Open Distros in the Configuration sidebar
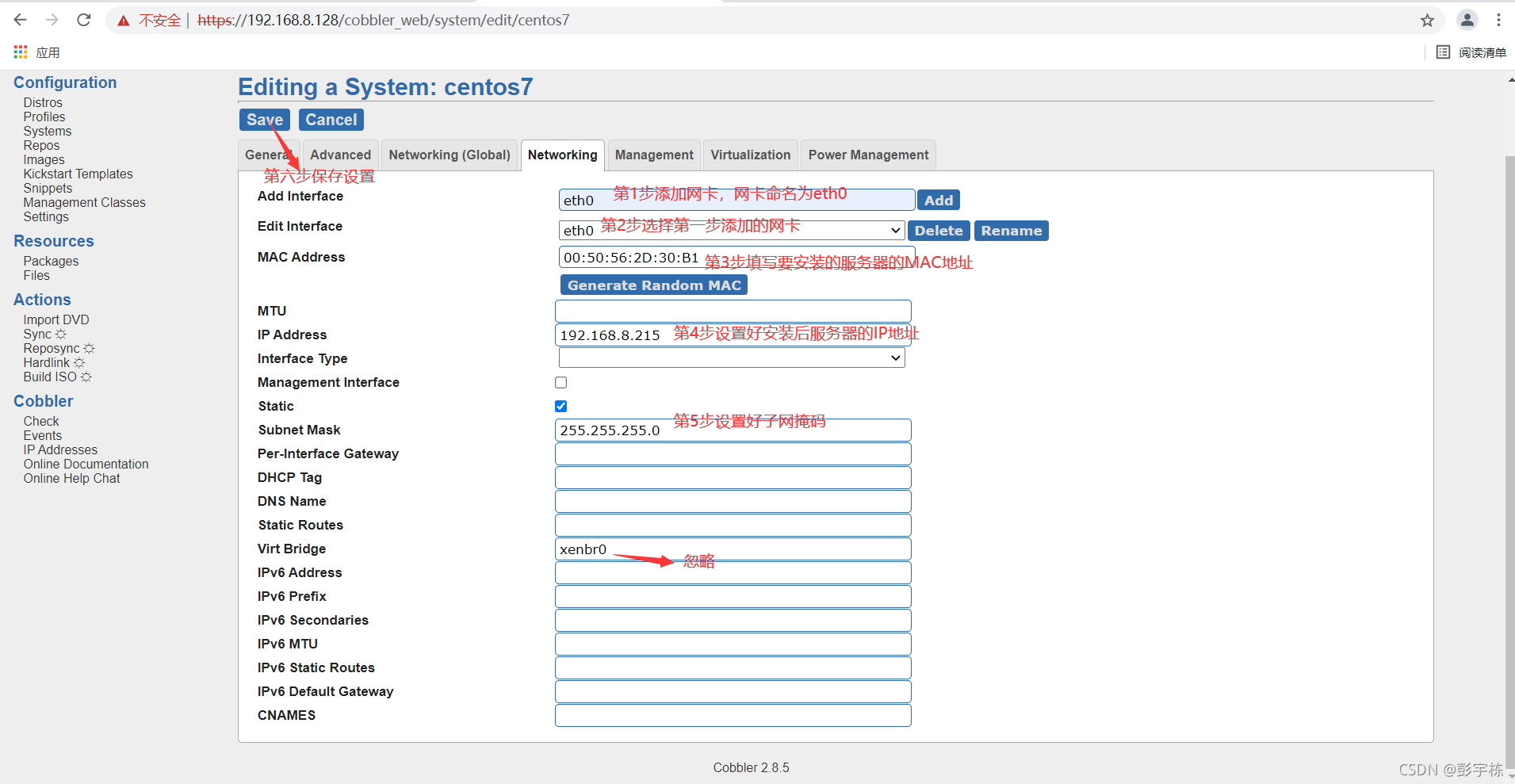This screenshot has width=1515, height=784. tap(43, 103)
